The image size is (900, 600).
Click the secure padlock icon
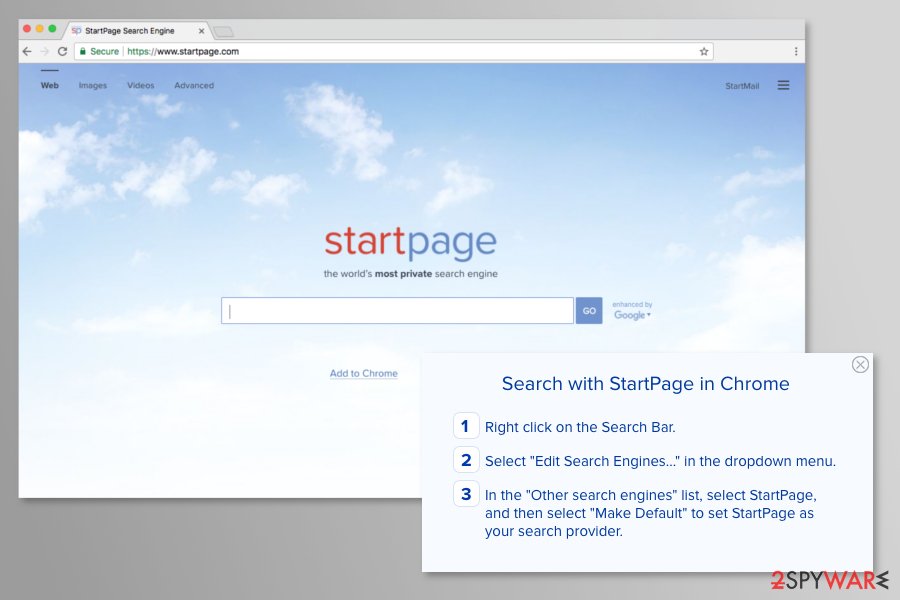coord(83,51)
